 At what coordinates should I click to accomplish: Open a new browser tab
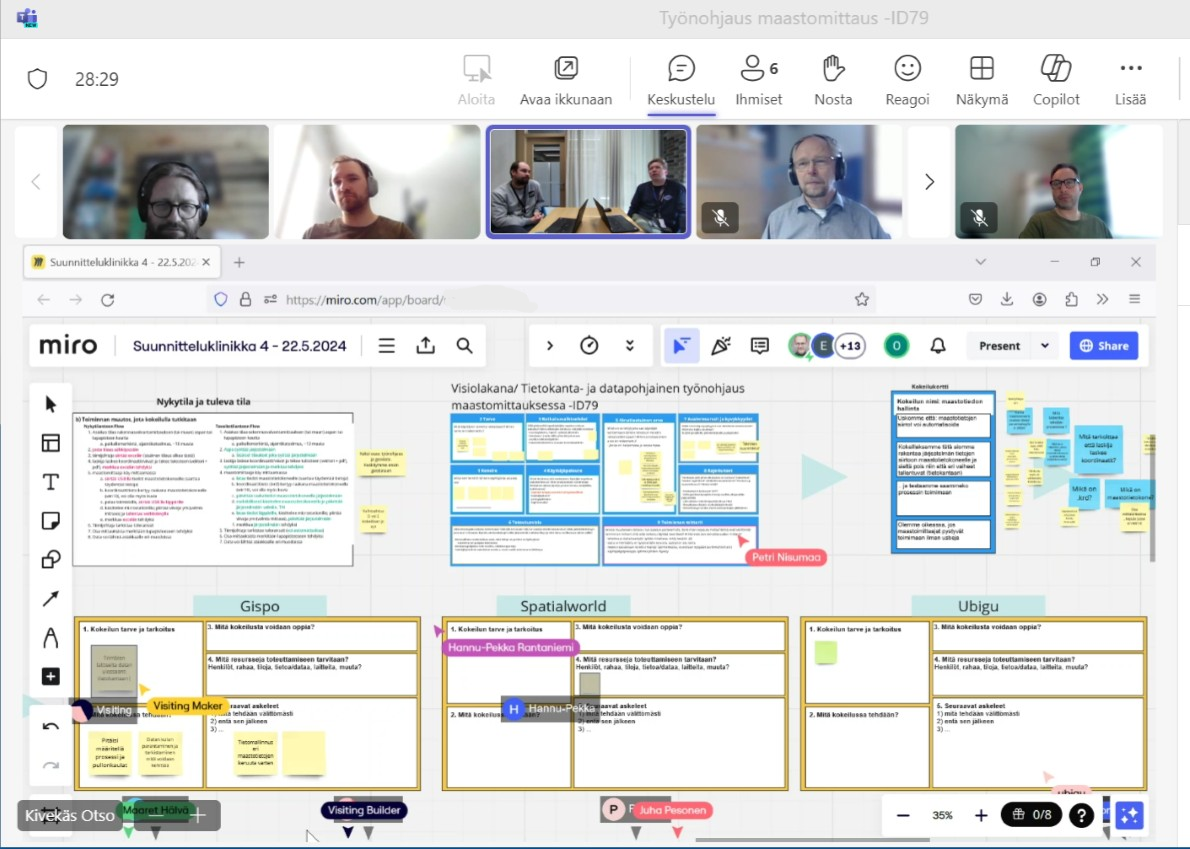(x=239, y=262)
